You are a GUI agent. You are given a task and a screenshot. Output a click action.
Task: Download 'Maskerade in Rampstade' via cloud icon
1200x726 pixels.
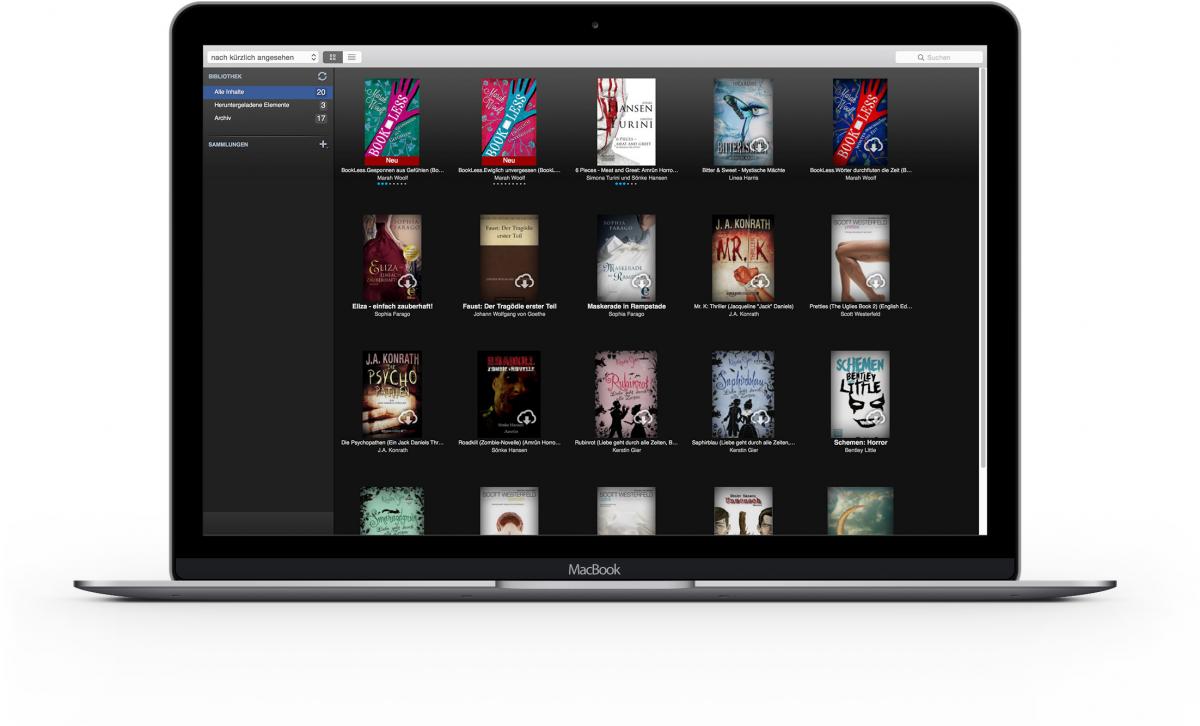pos(642,282)
